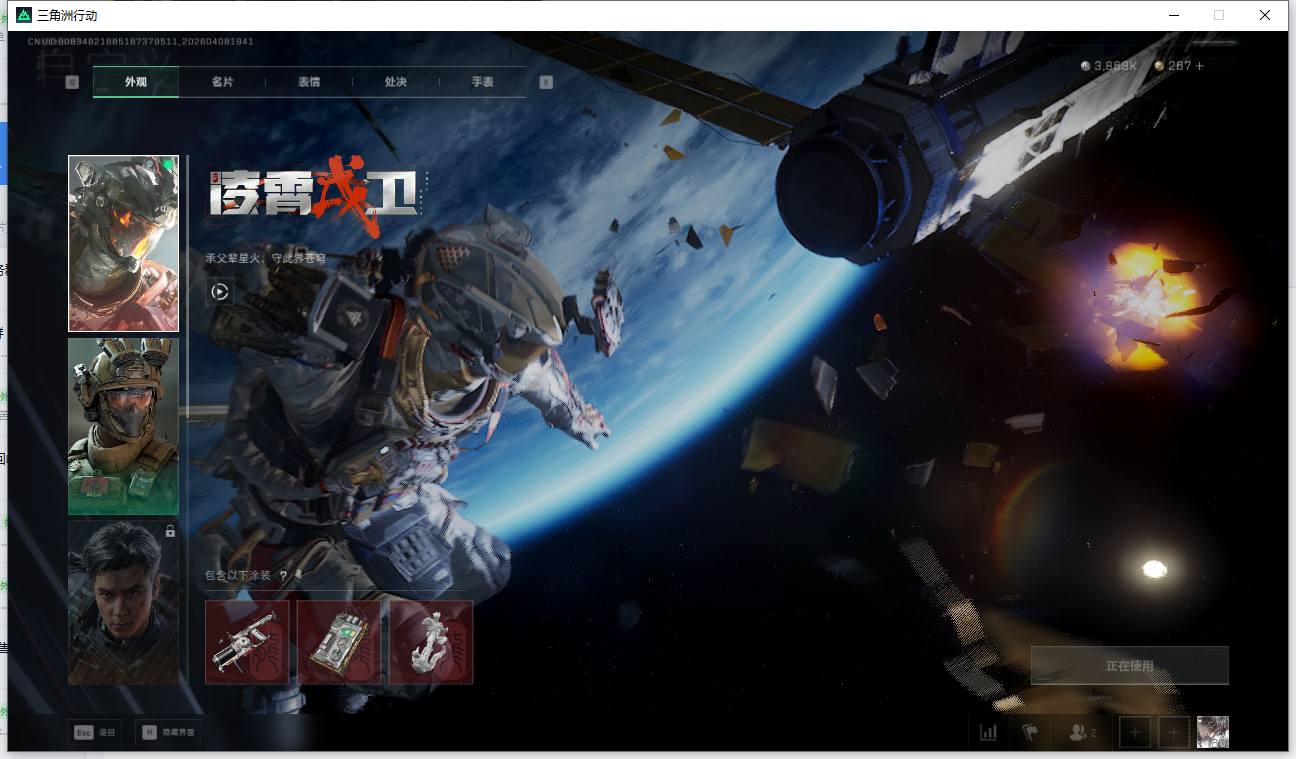This screenshot has height=759, width=1296.
Task: Open the friends list icon
Action: click(1082, 732)
